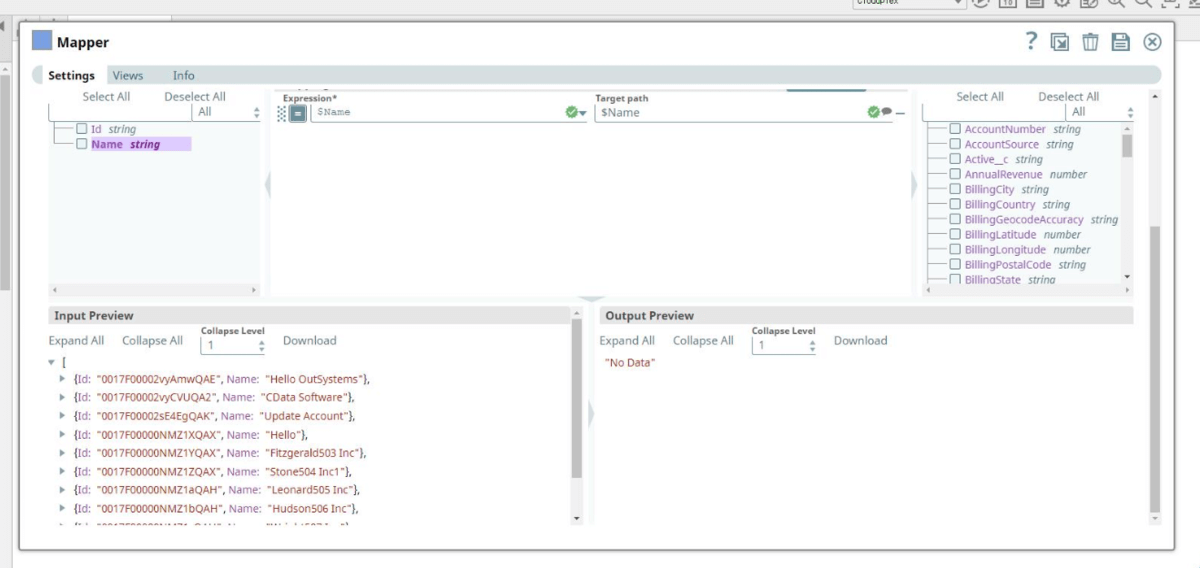Check the BillingCountry checkbox
This screenshot has width=1200, height=568.
coord(955,204)
